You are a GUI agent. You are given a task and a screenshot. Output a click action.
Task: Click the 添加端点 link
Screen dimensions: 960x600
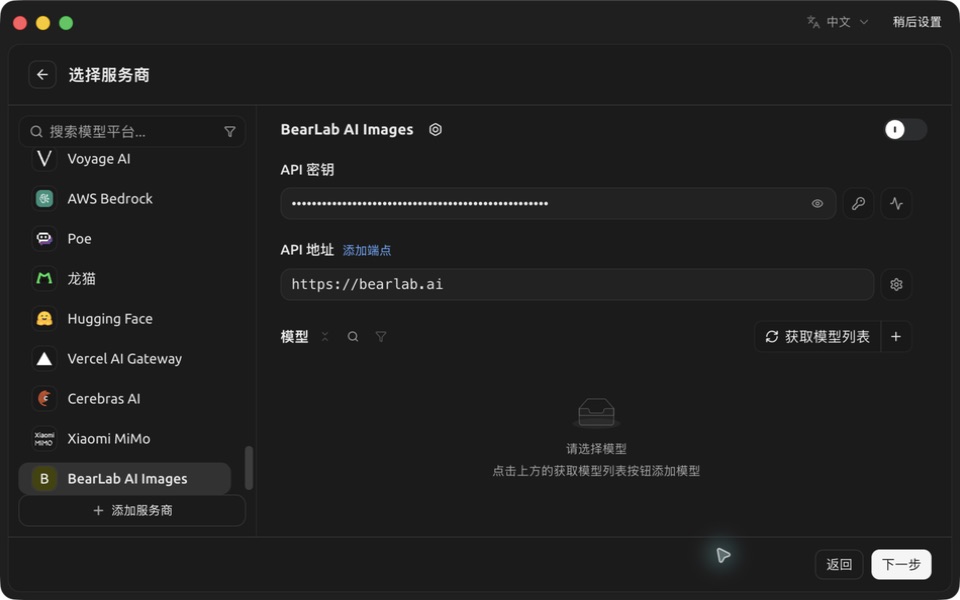point(367,250)
